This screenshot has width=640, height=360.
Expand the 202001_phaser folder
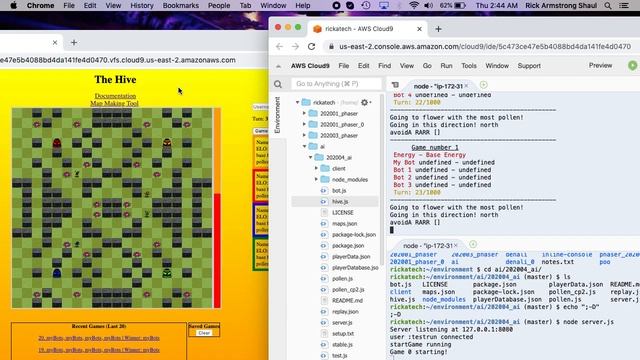tap(304, 113)
